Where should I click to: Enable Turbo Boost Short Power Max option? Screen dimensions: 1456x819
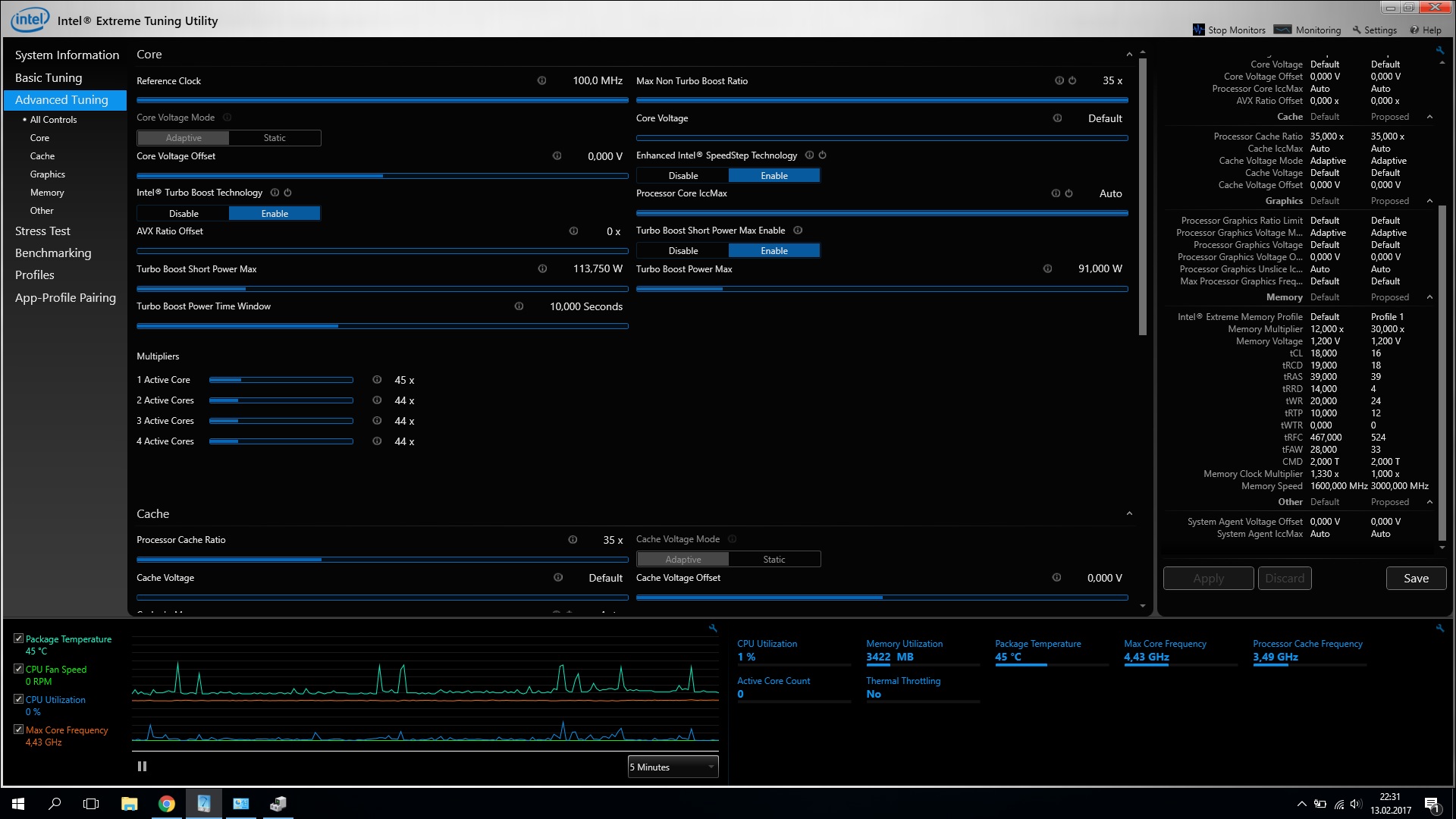click(774, 250)
